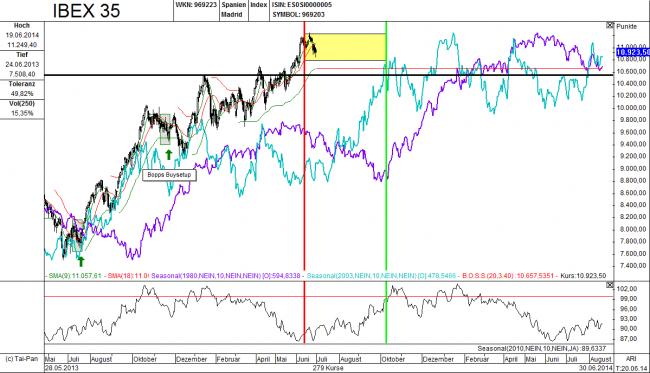The height and width of the screenshot is (373, 650).
Task: Click the Seasonal(2010,NEIN,10,NEIN,JA) indicator label
Action: click(x=541, y=349)
